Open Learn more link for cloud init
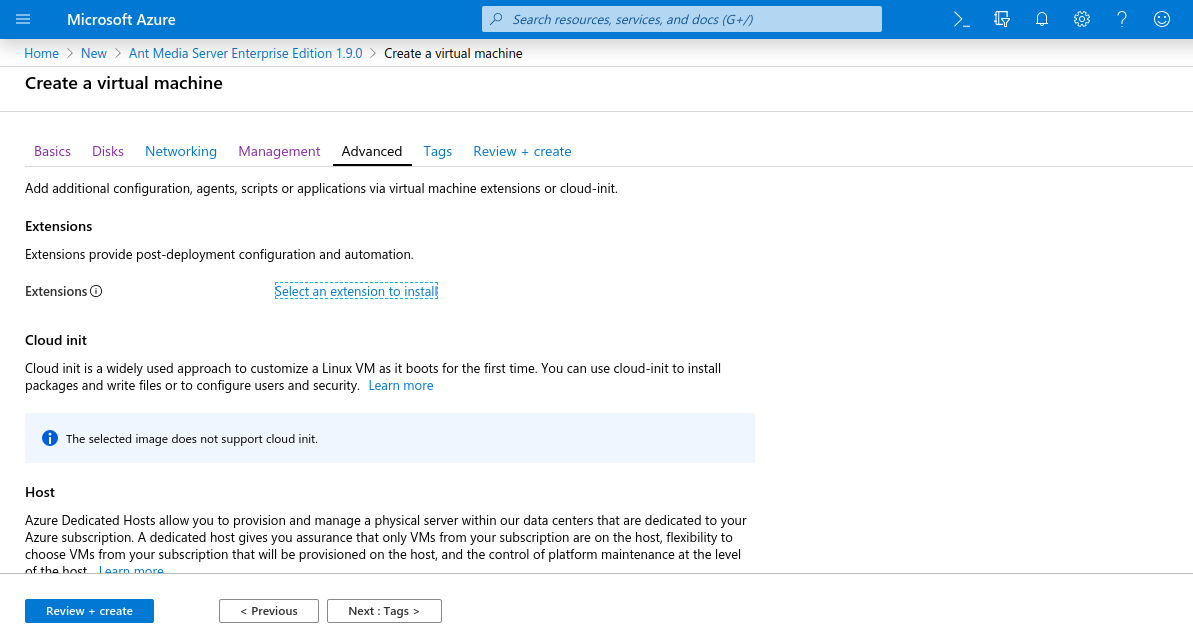1193x639 pixels. click(401, 386)
